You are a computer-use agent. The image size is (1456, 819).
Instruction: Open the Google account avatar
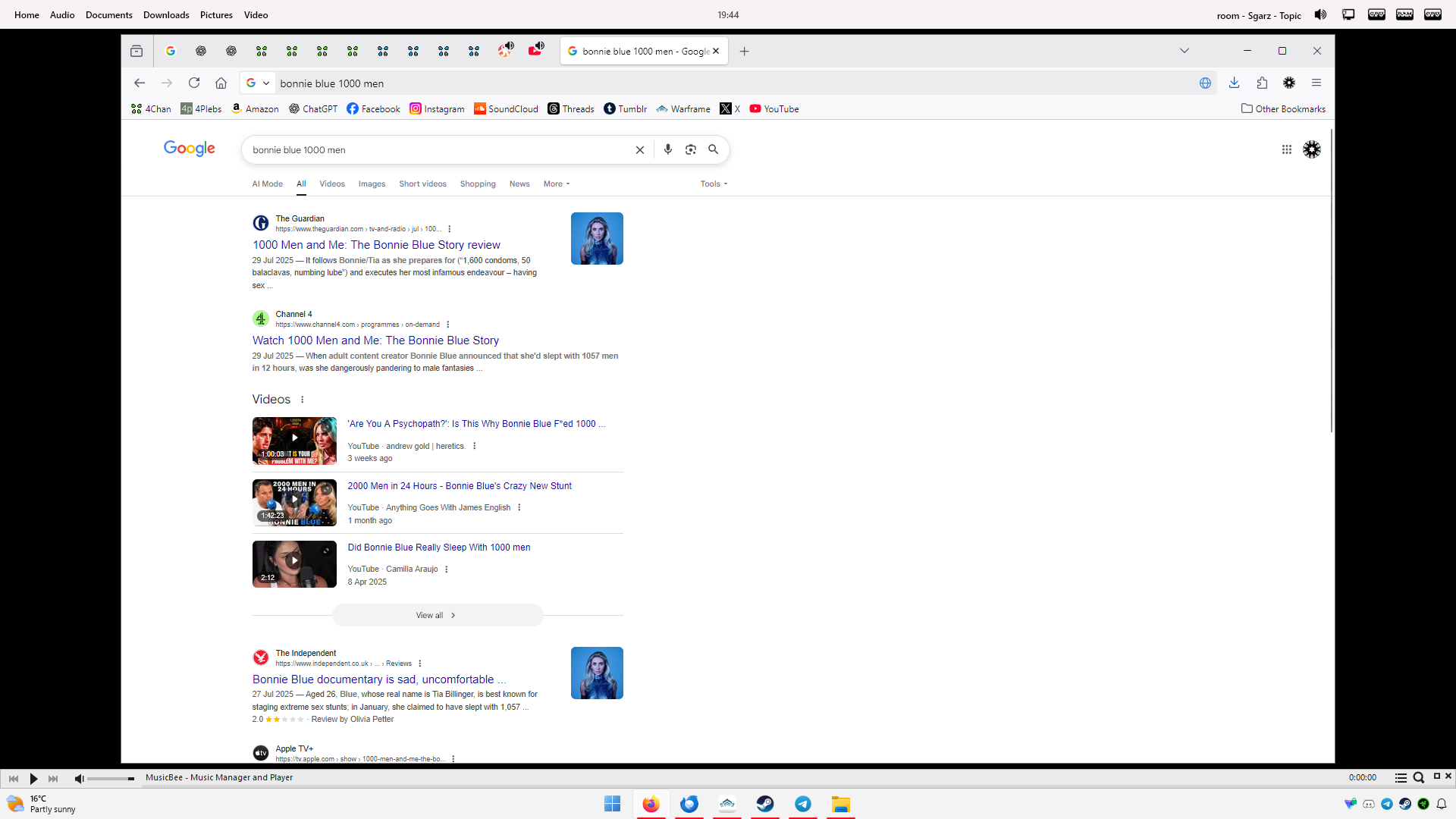click(x=1312, y=150)
